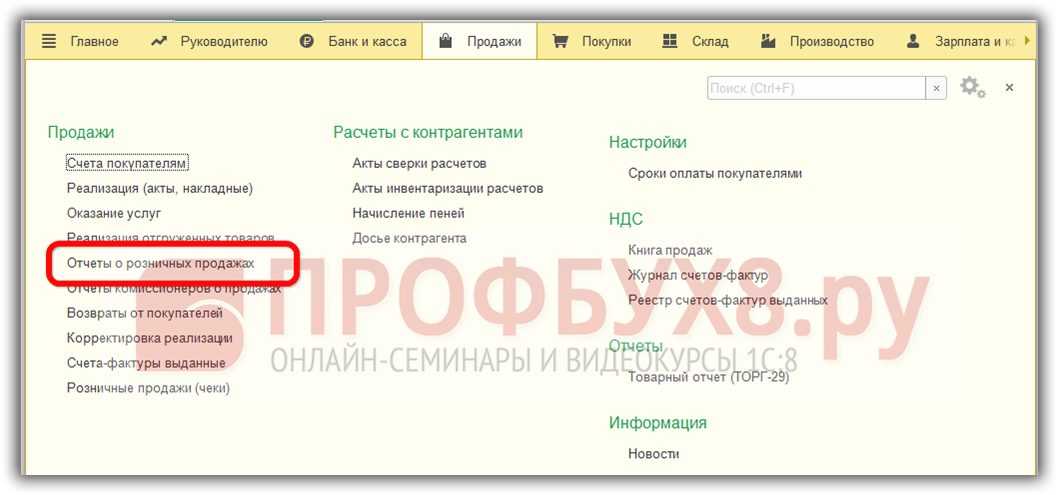Open Отчеты о розничных продажах
This screenshot has height=495, width=1058.
pyautogui.click(x=161, y=263)
